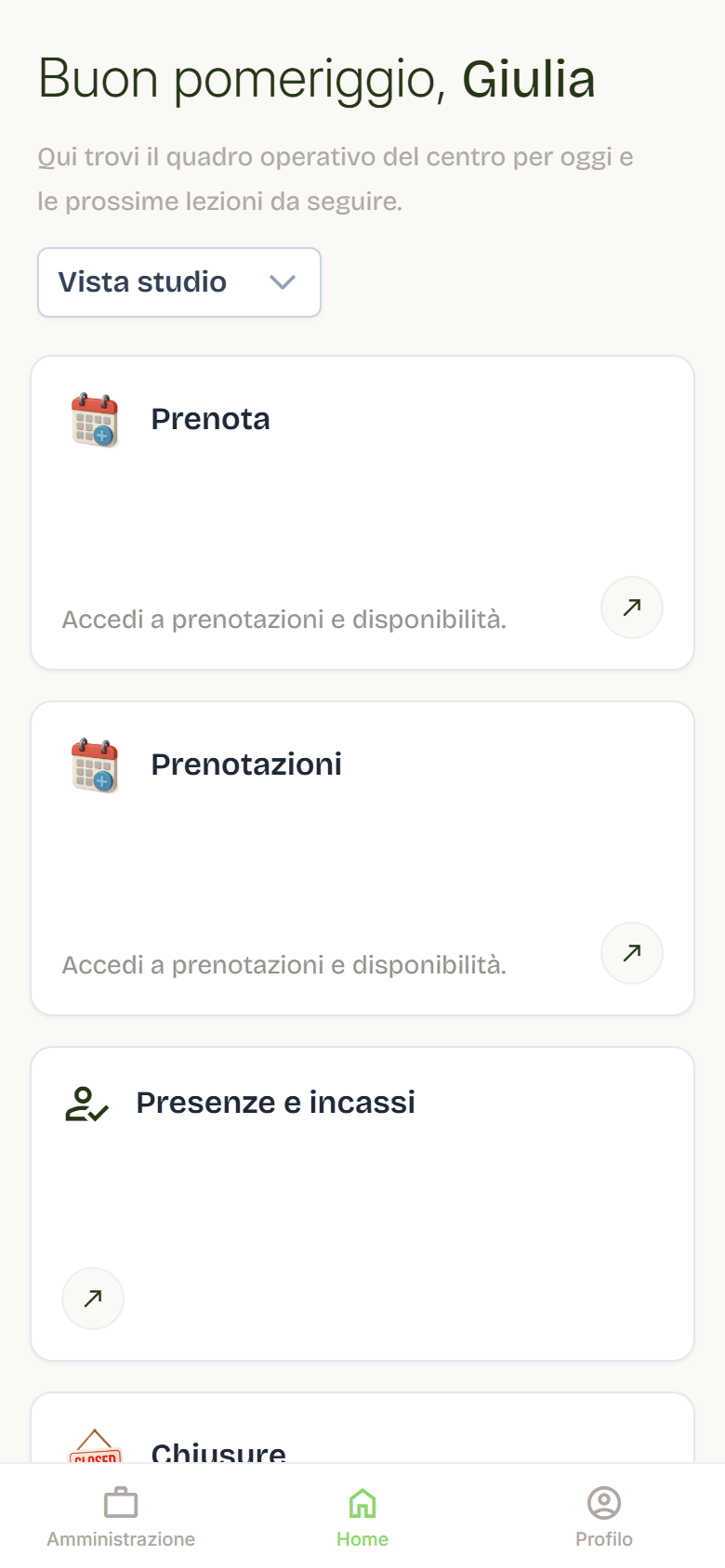The width and height of the screenshot is (725, 1568).
Task: Click the Profilo user icon
Action: (604, 1502)
